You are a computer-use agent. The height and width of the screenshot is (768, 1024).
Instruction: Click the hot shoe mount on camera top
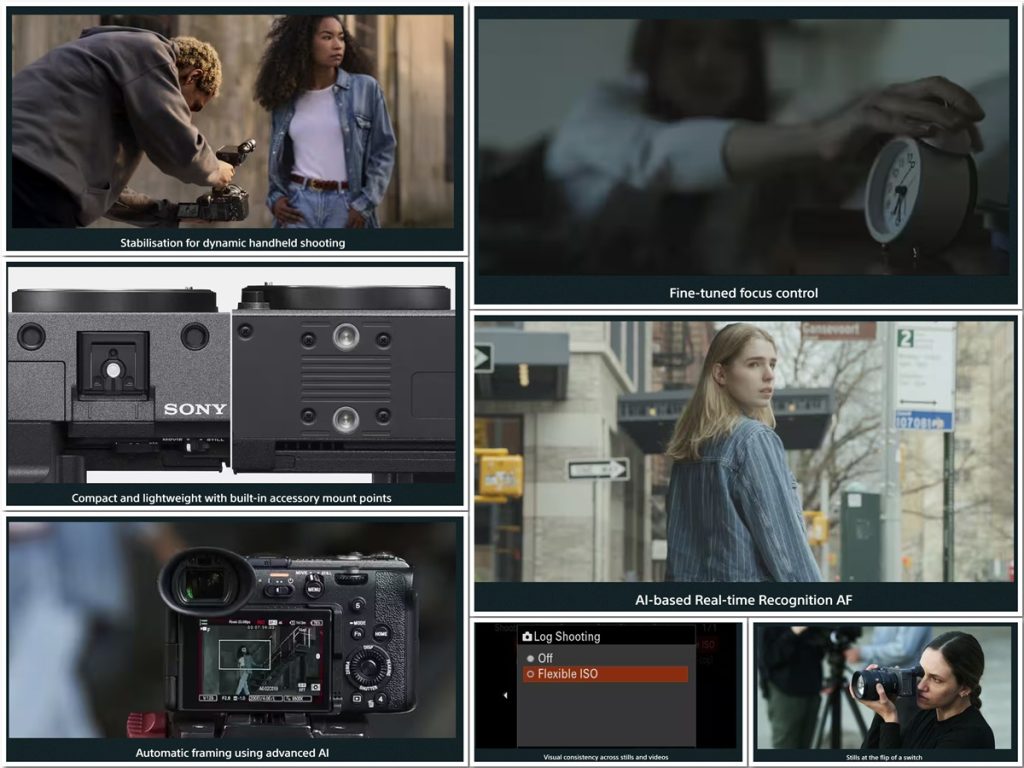(113, 366)
